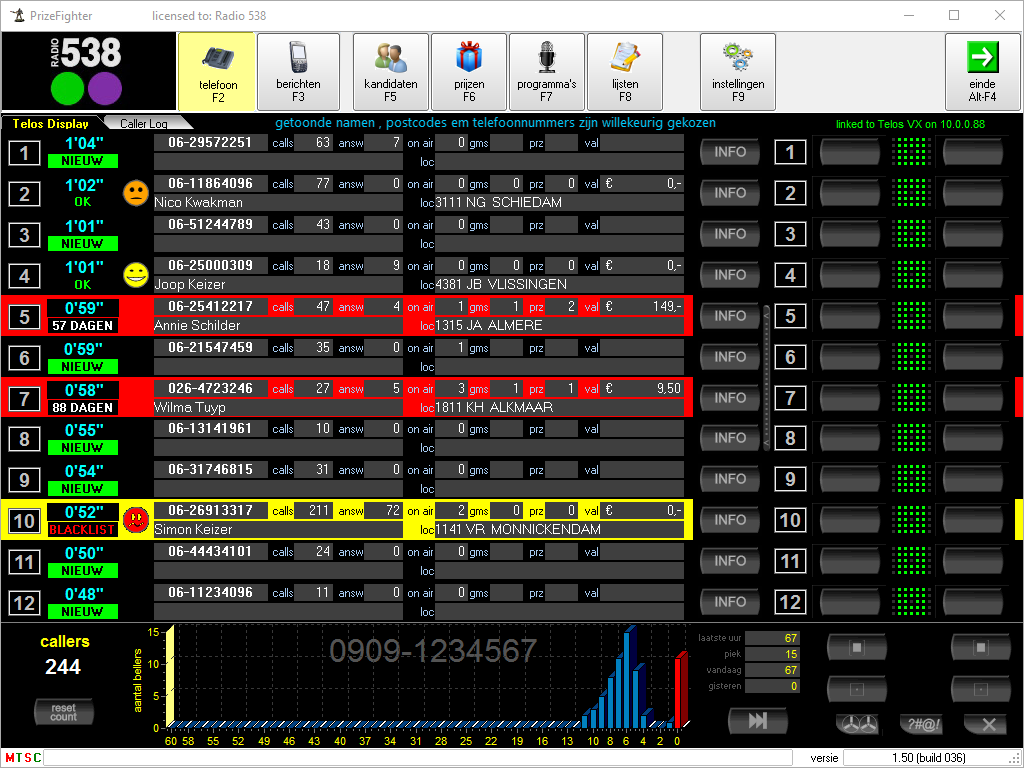Open instellingen gears settings
Image resolution: width=1024 pixels, height=768 pixels.
[737, 71]
